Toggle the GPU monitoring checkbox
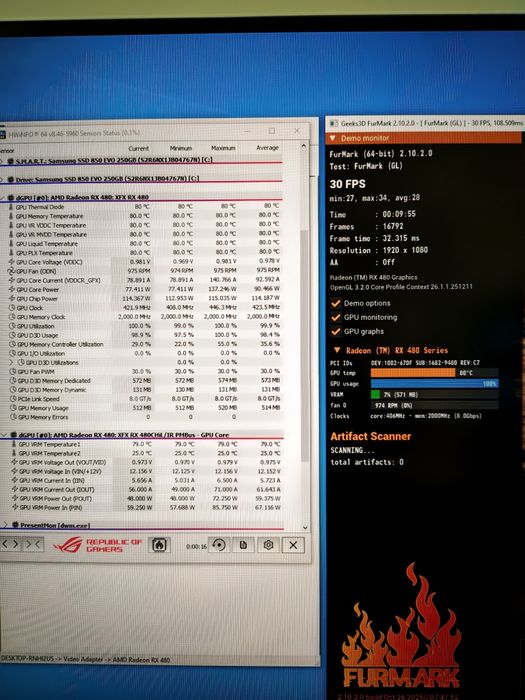 click(x=336, y=318)
